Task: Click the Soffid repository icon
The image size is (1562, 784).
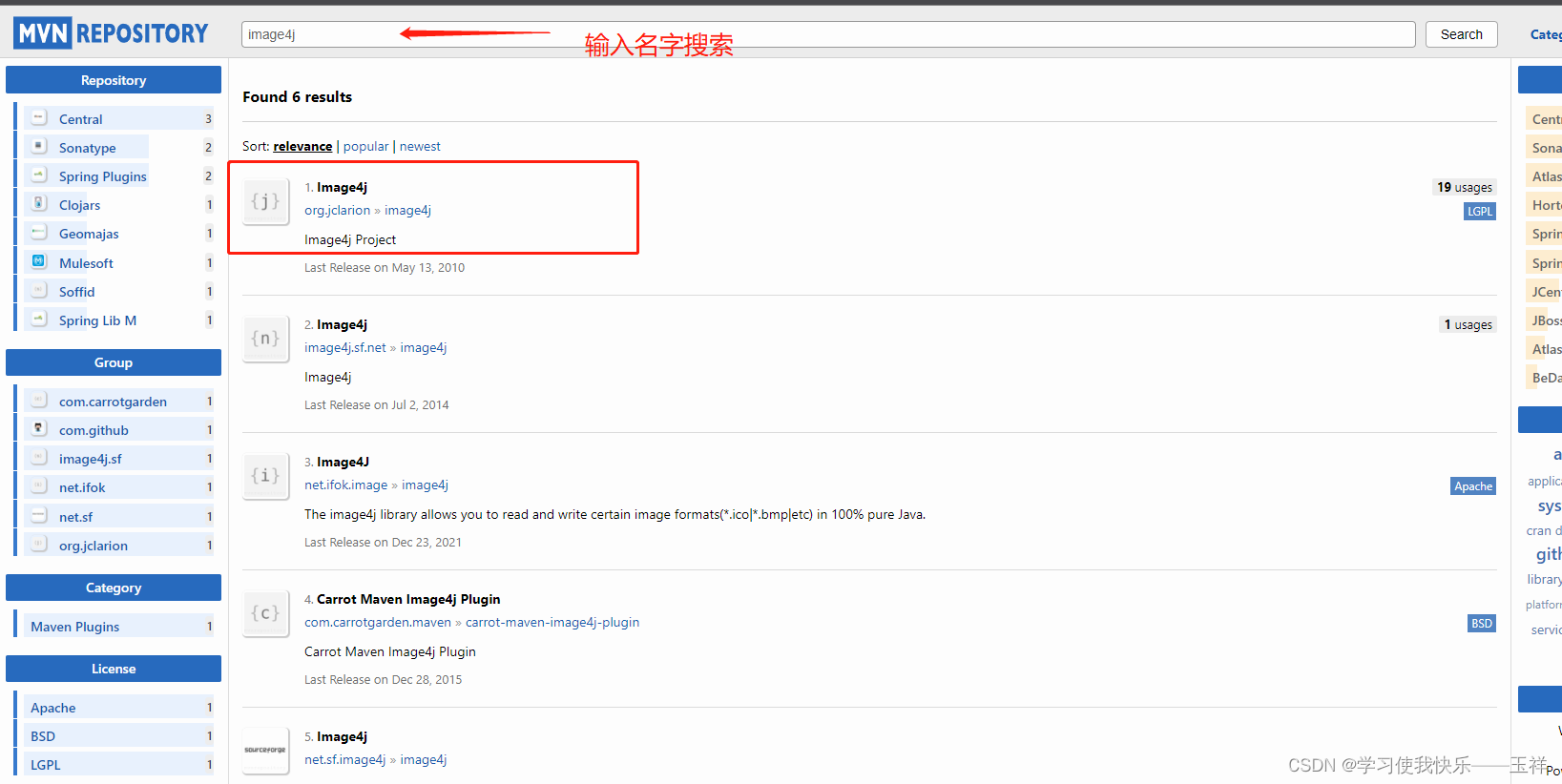Action: click(x=39, y=290)
